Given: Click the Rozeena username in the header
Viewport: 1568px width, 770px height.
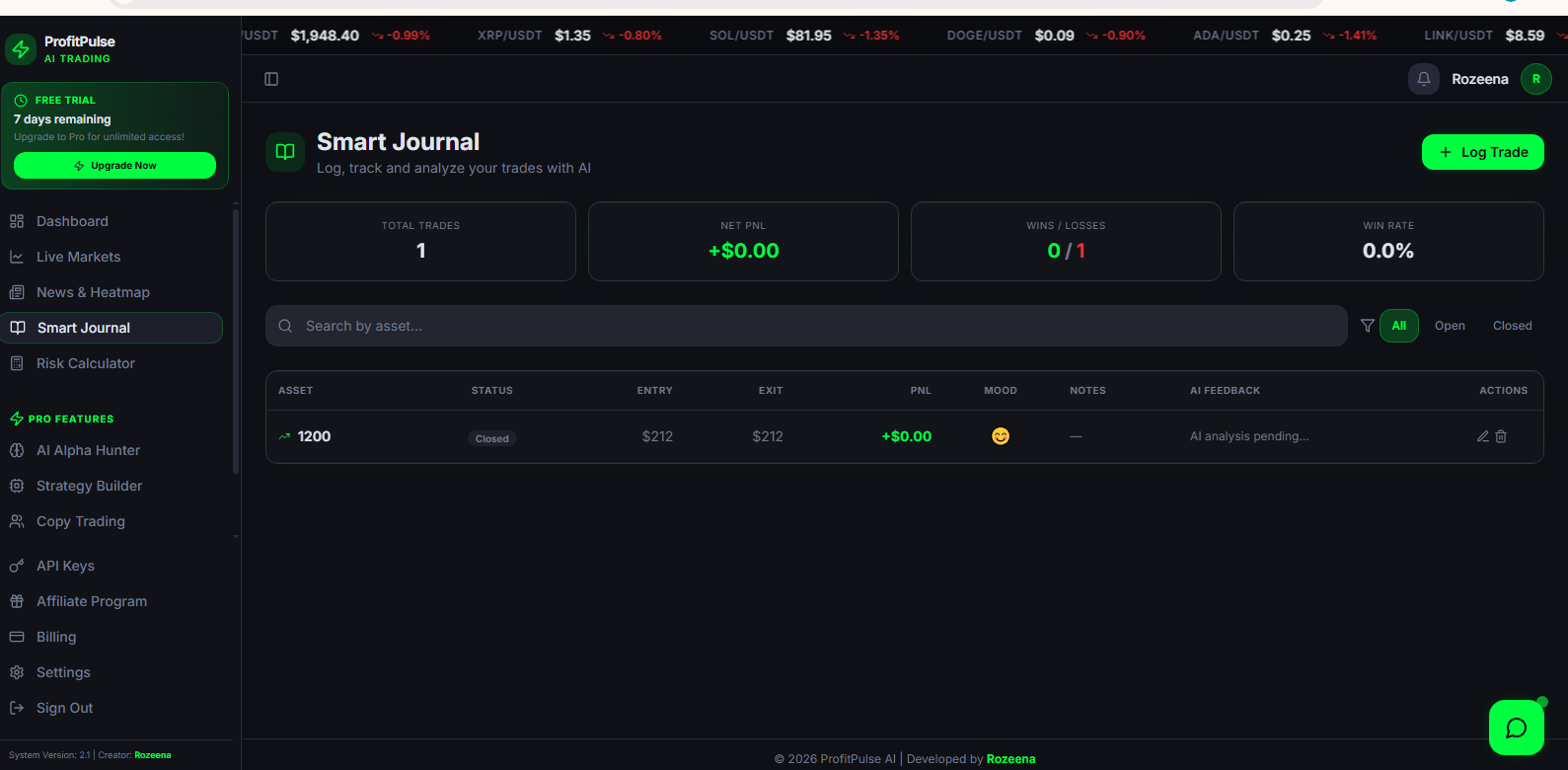Looking at the screenshot, I should (x=1479, y=79).
